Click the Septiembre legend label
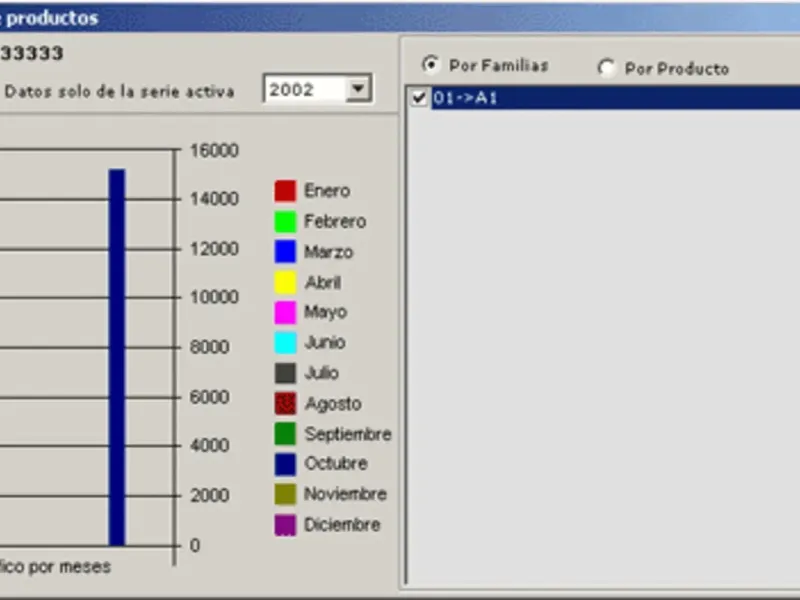Image resolution: width=800 pixels, height=600 pixels. 348,434
